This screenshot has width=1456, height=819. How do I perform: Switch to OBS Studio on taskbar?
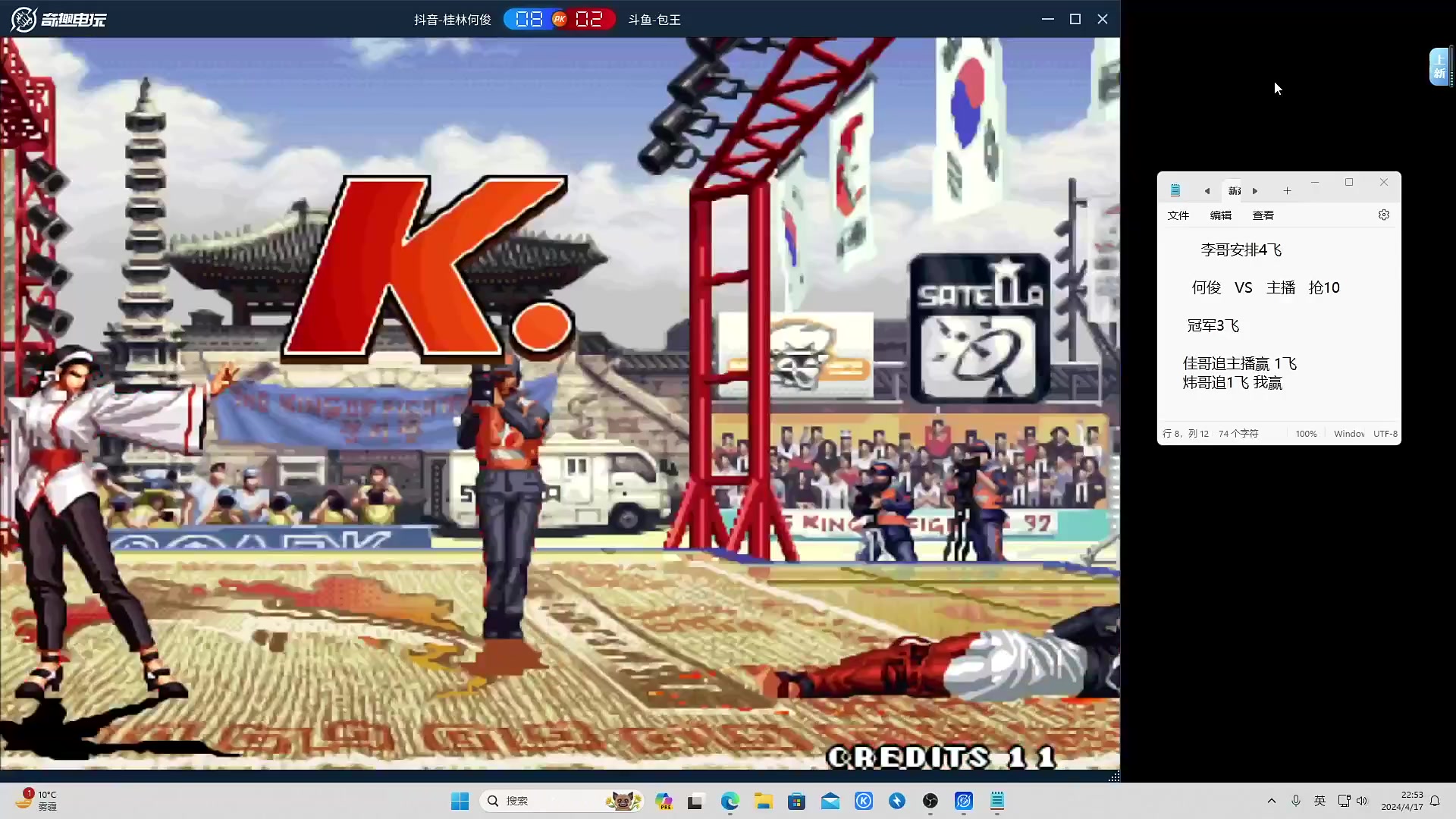coord(930,801)
